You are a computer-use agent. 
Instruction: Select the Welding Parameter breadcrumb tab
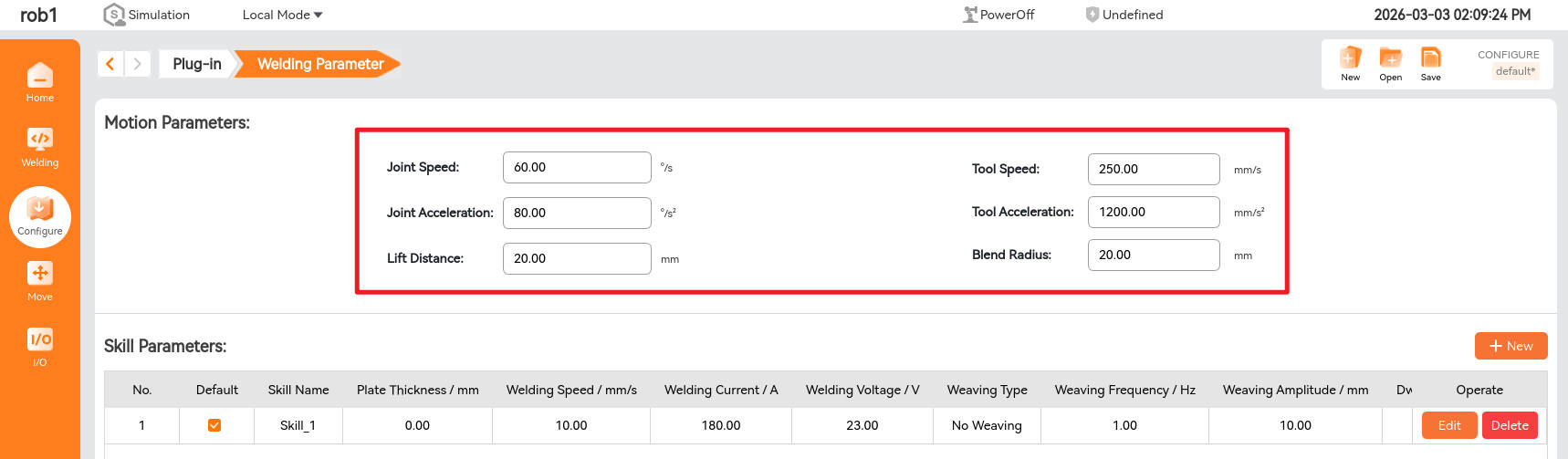319,64
